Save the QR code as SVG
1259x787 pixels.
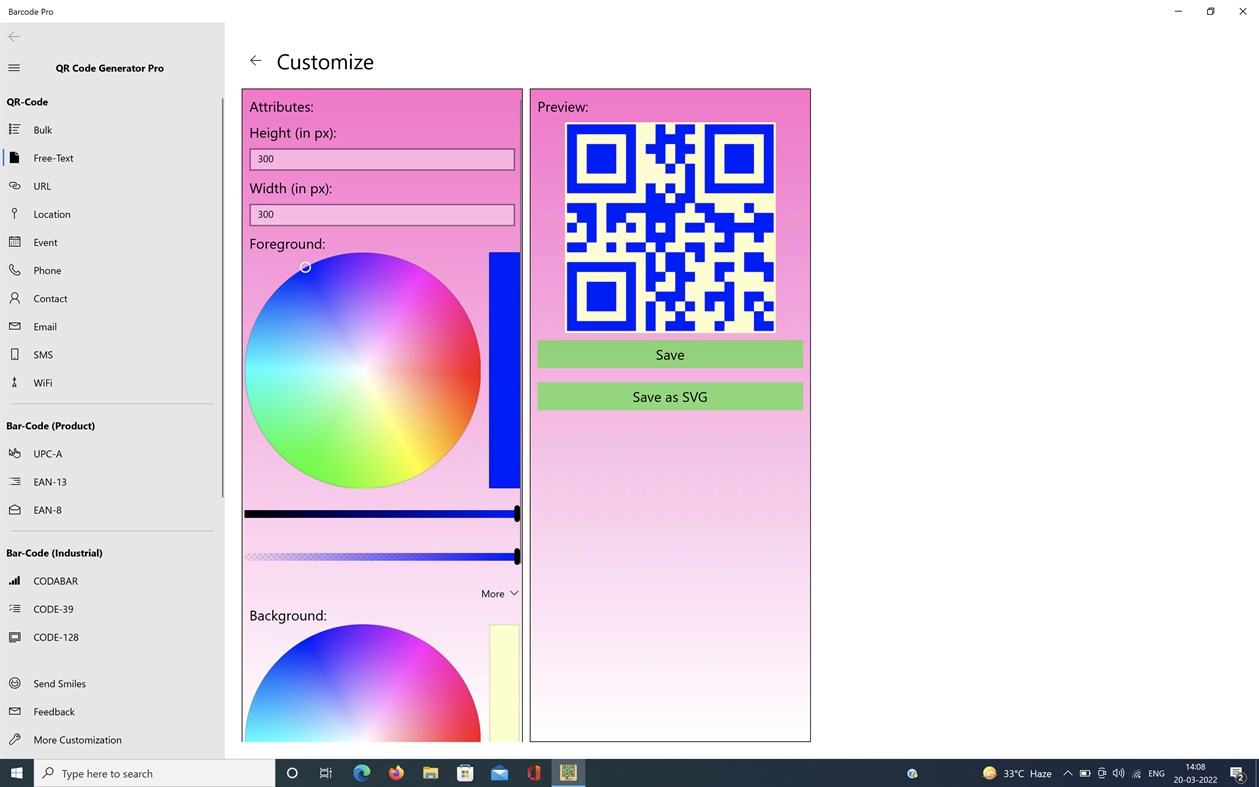(x=669, y=396)
